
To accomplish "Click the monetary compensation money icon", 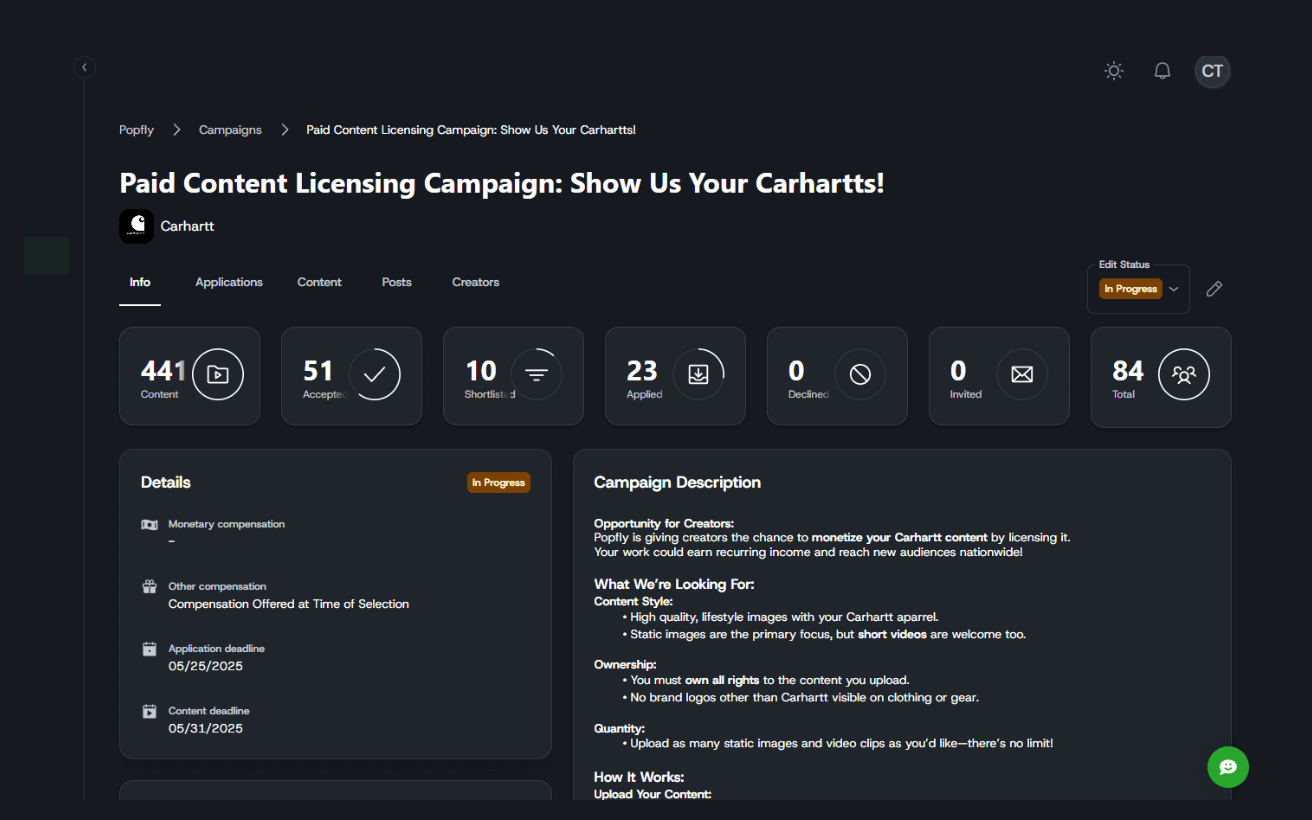I will pyautogui.click(x=149, y=525).
